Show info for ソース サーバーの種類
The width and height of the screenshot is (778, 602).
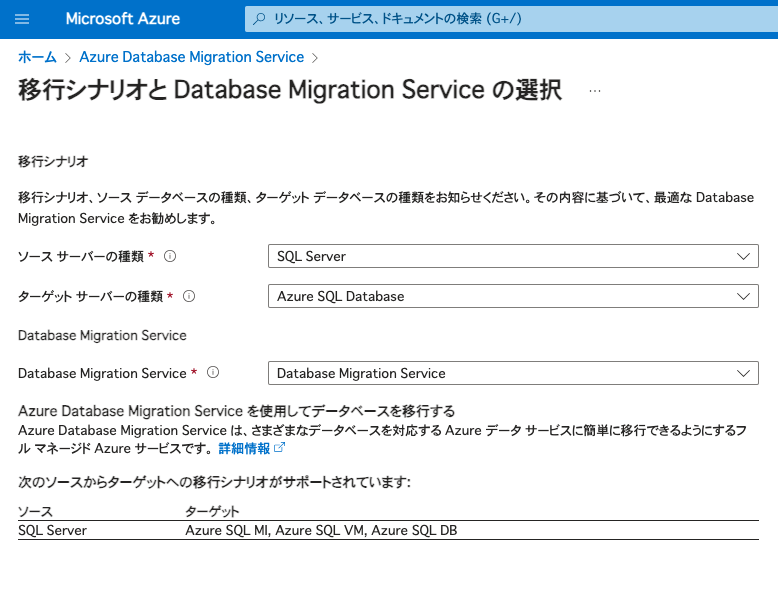(x=170, y=256)
